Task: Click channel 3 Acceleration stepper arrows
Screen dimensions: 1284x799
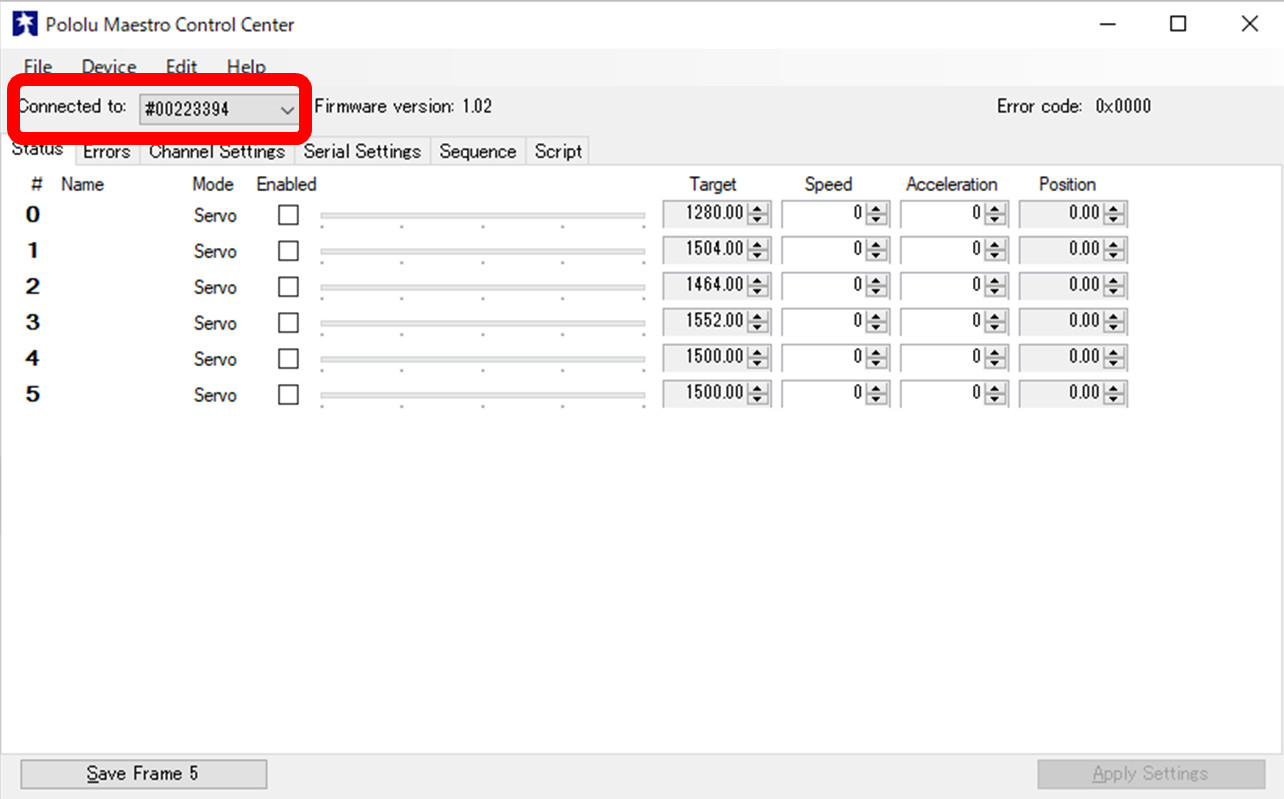Action: pos(995,321)
